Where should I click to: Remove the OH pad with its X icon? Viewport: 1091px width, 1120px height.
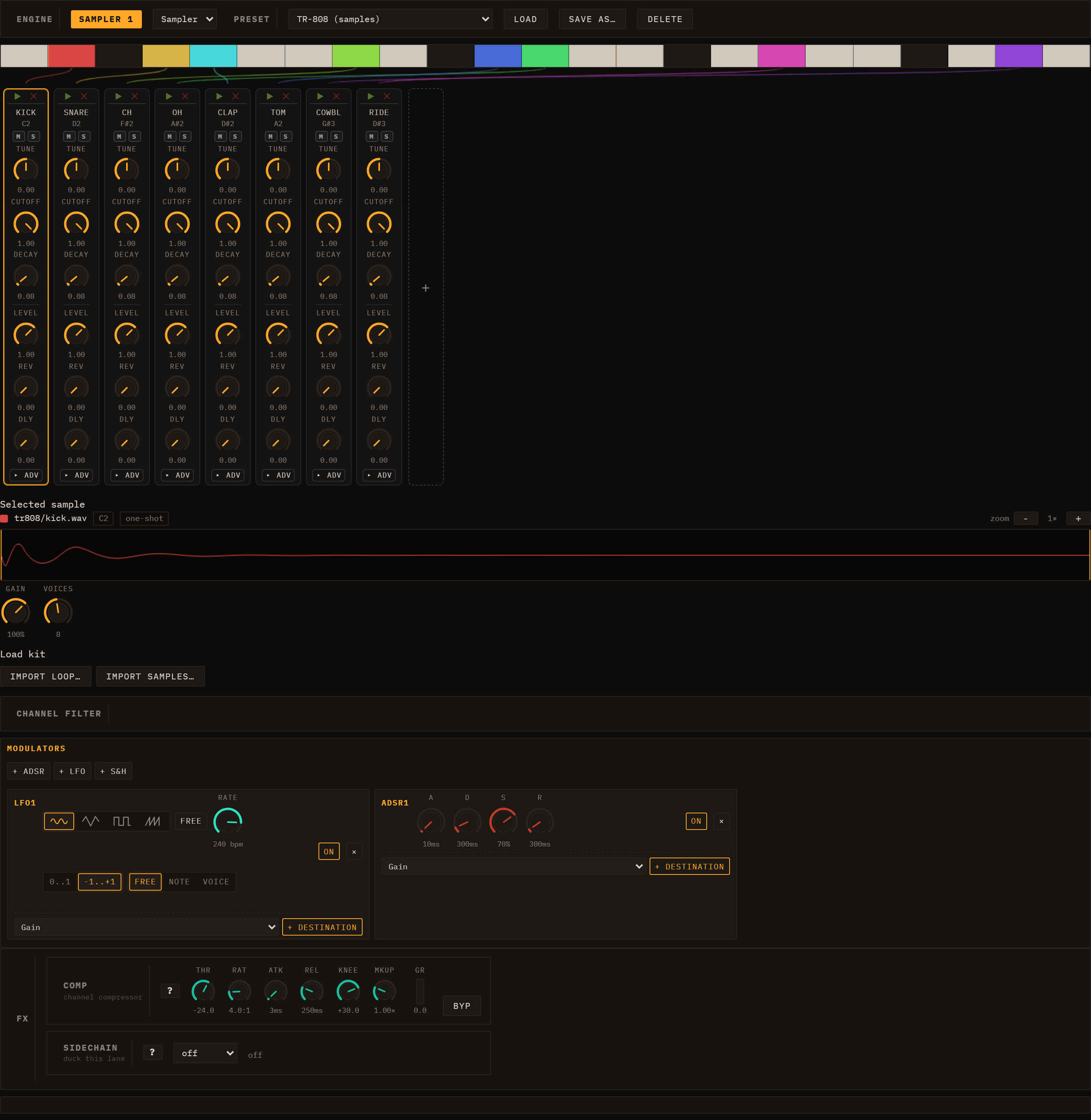tap(185, 96)
